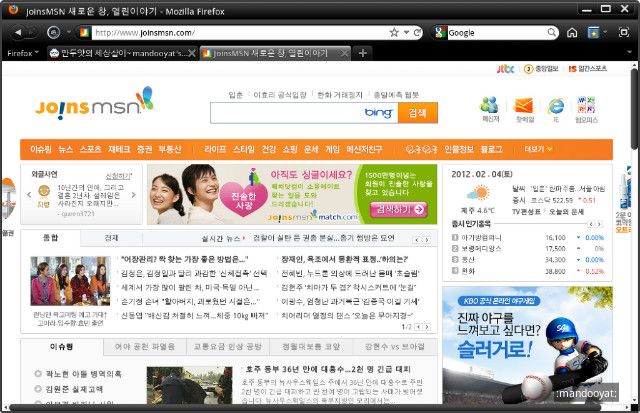The image size is (640, 413).
Task: Select the 이슈링 tab in lower section
Action: 61,347
